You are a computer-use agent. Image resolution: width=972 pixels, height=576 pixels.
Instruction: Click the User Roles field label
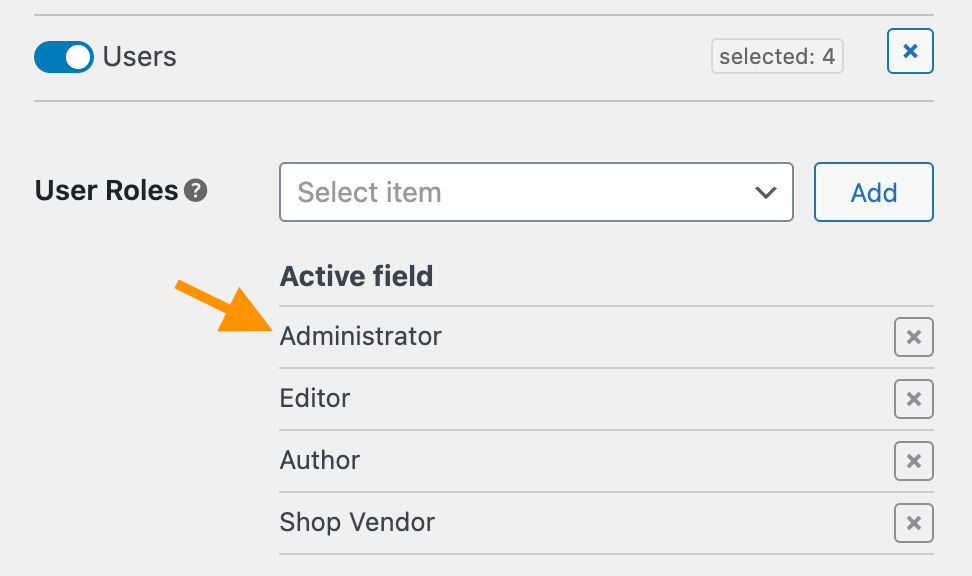[x=107, y=190]
